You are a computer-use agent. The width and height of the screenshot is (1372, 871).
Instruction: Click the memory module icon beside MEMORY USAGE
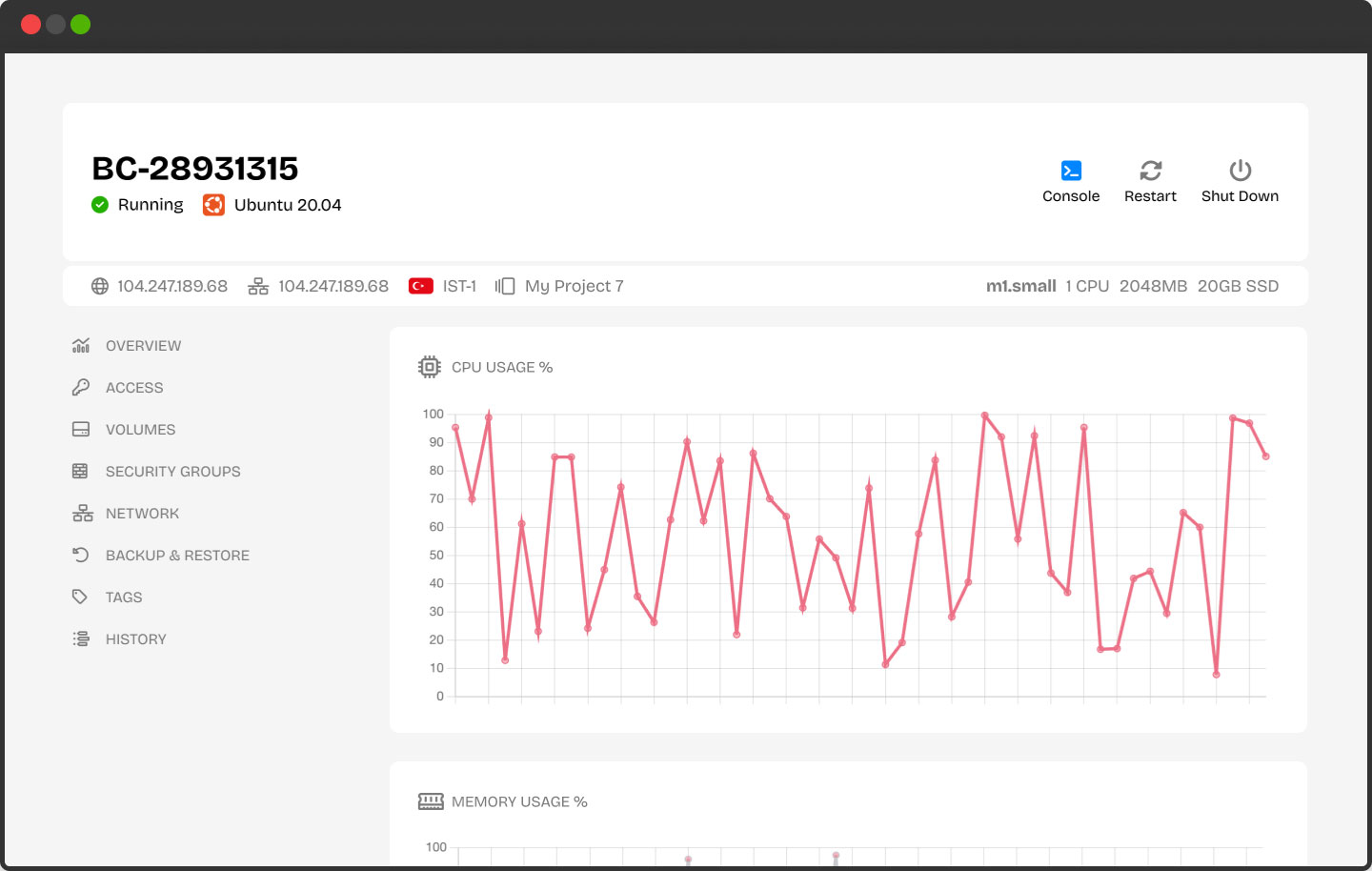pyautogui.click(x=432, y=800)
